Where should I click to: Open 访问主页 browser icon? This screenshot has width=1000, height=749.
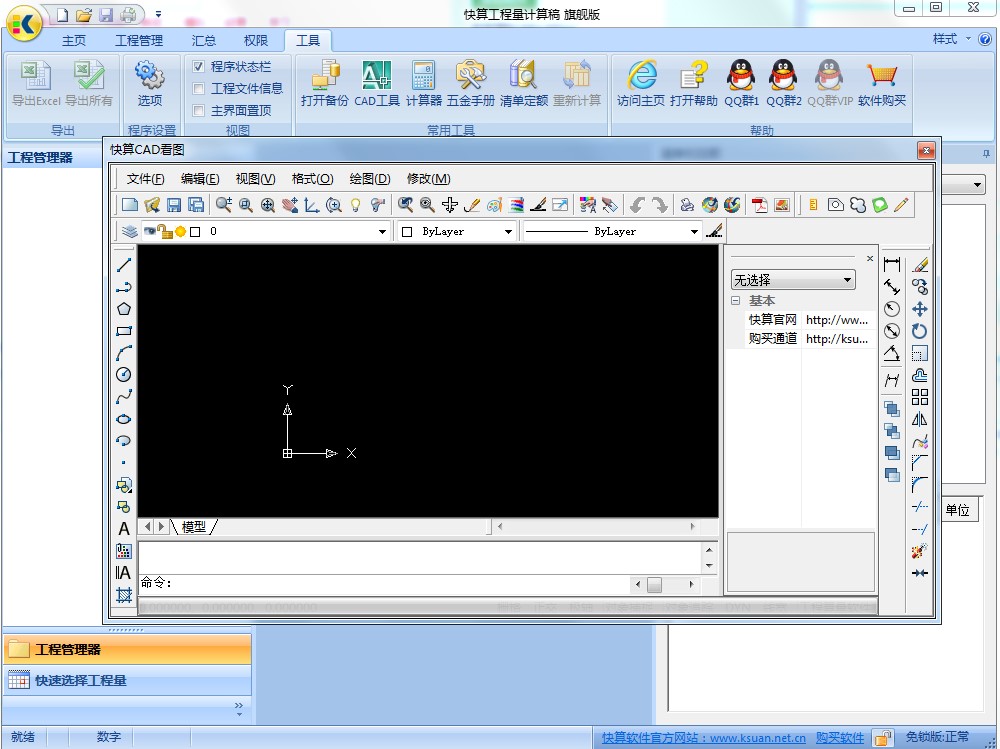(x=640, y=83)
